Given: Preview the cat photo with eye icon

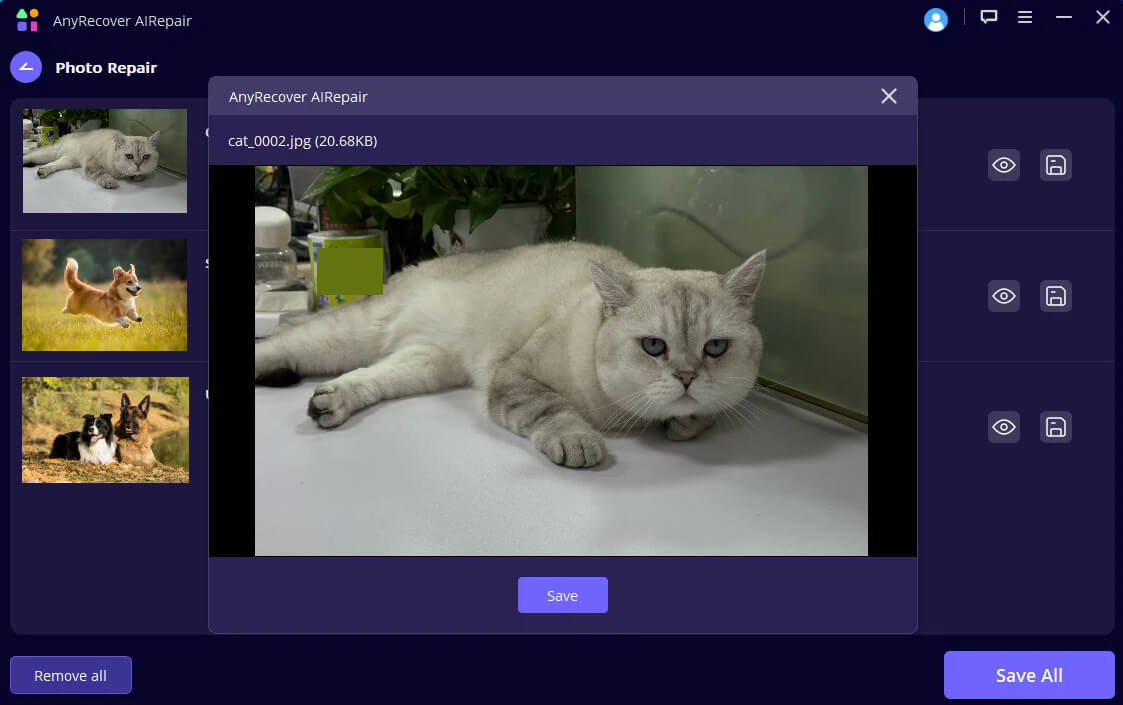Looking at the screenshot, I should click(1004, 165).
